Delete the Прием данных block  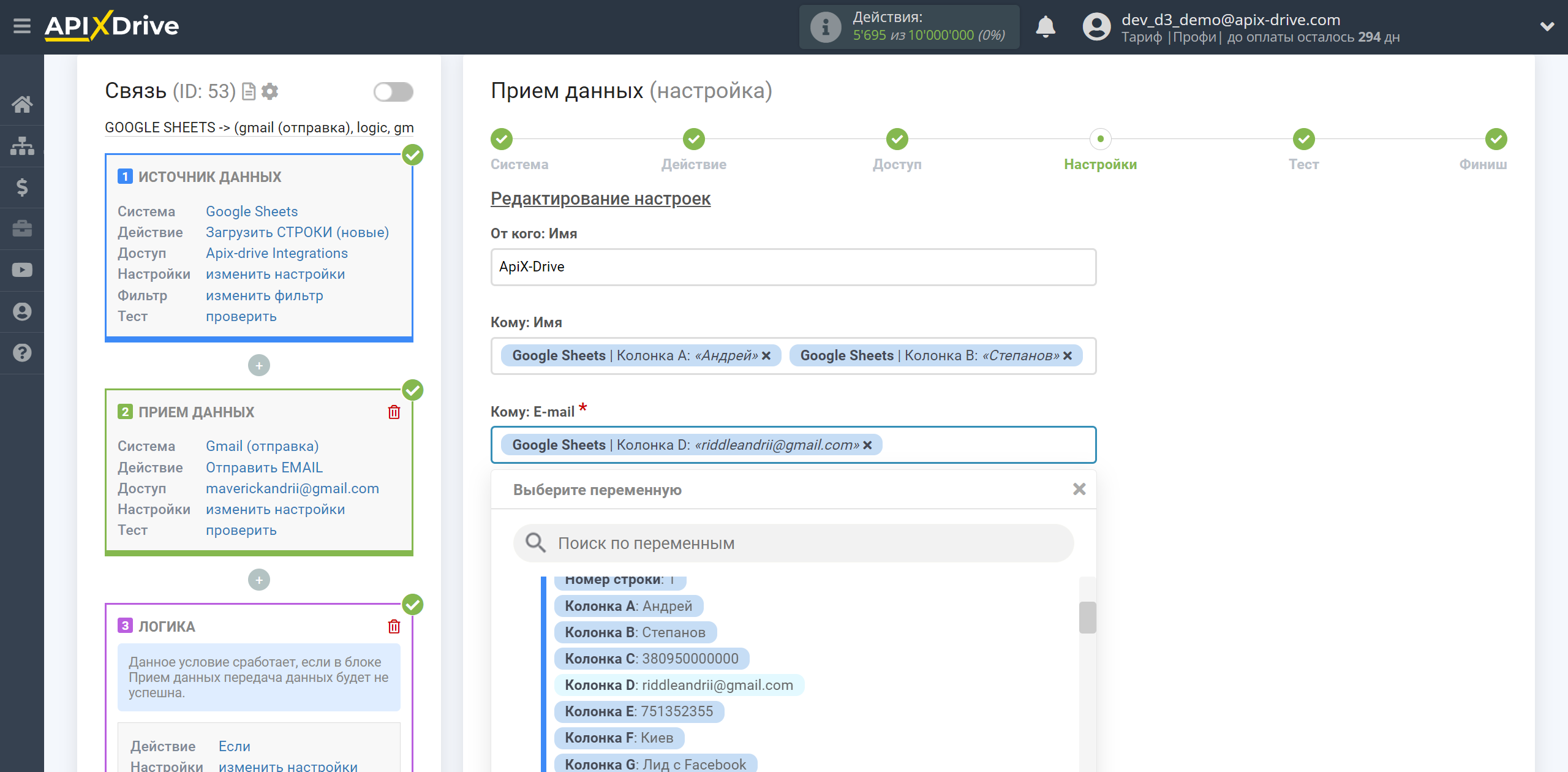[394, 412]
